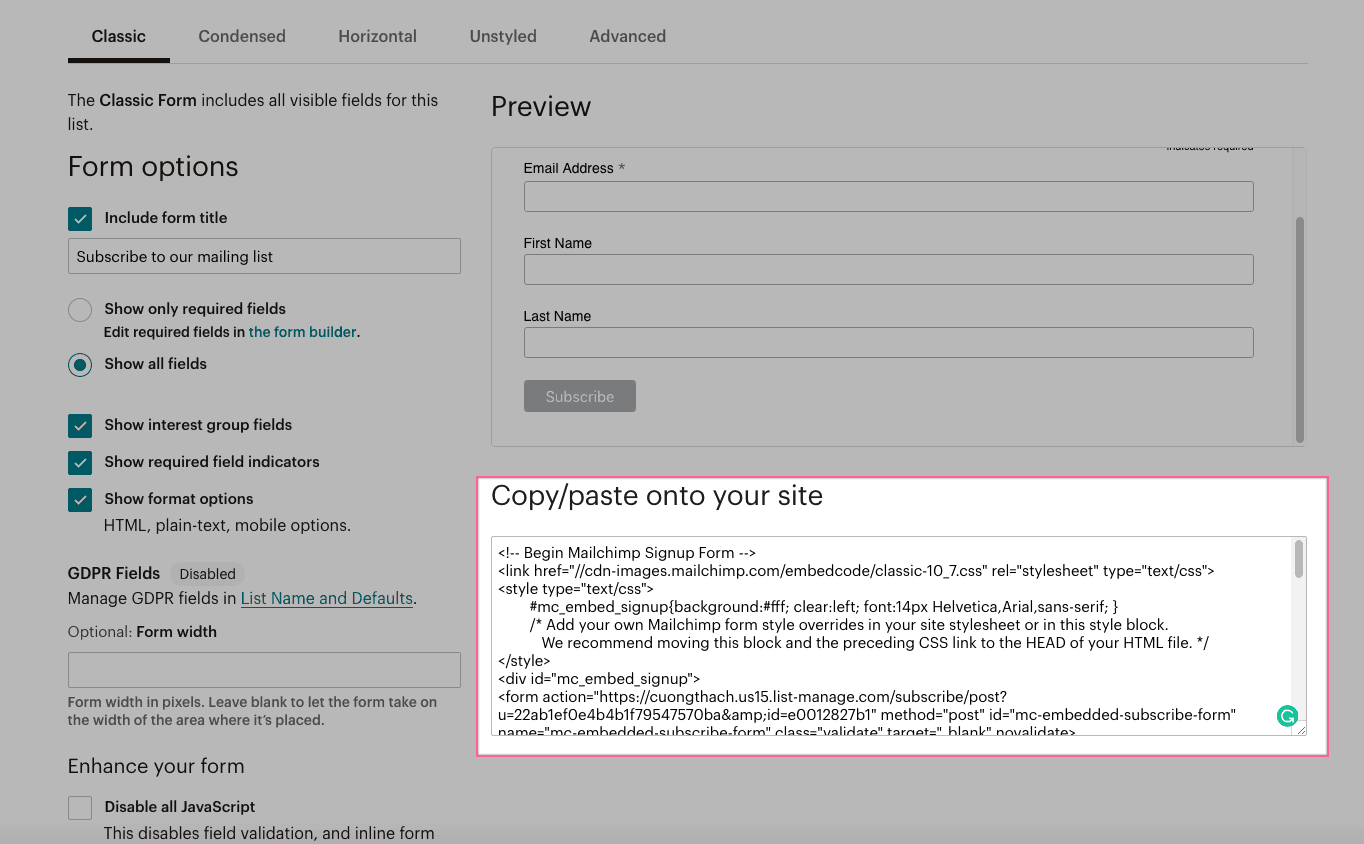This screenshot has width=1364, height=844.
Task: Select the Unstyled tab
Action: click(503, 36)
